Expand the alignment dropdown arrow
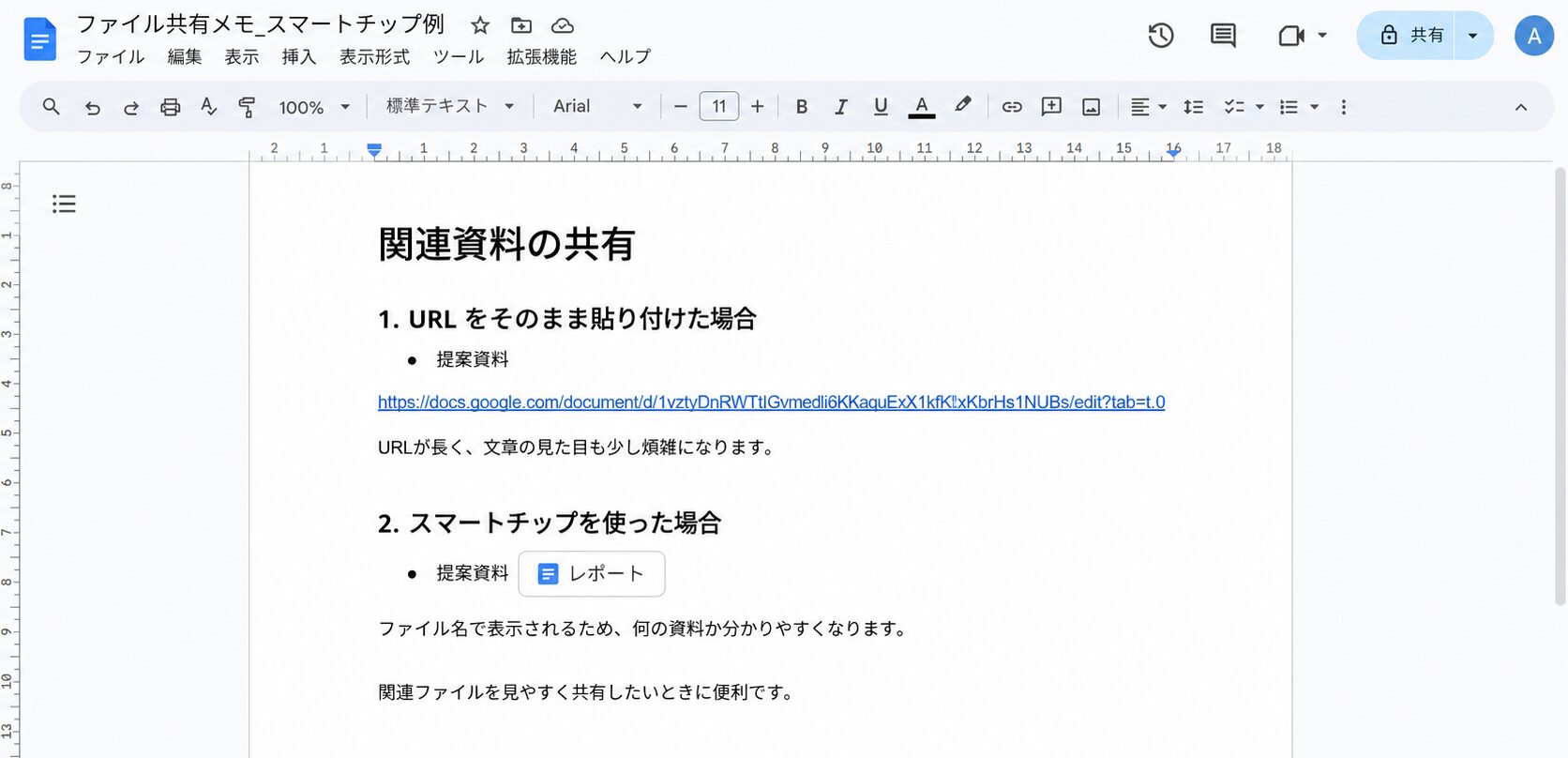 (x=1163, y=107)
